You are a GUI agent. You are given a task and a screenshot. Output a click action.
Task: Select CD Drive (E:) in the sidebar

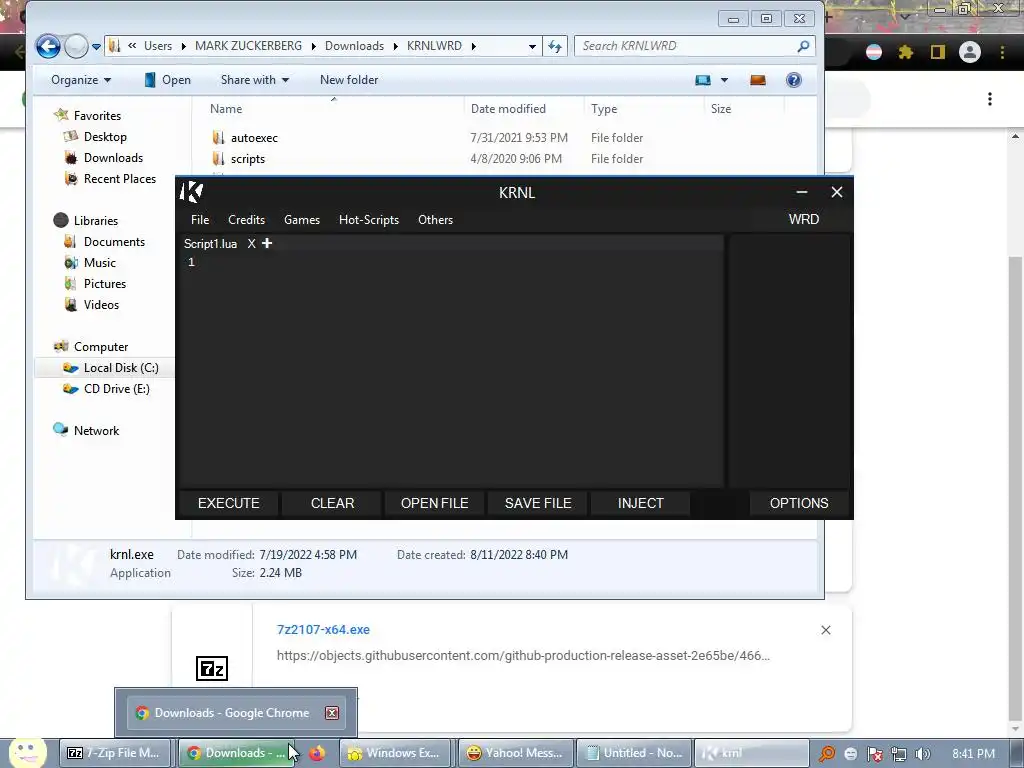(x=116, y=389)
